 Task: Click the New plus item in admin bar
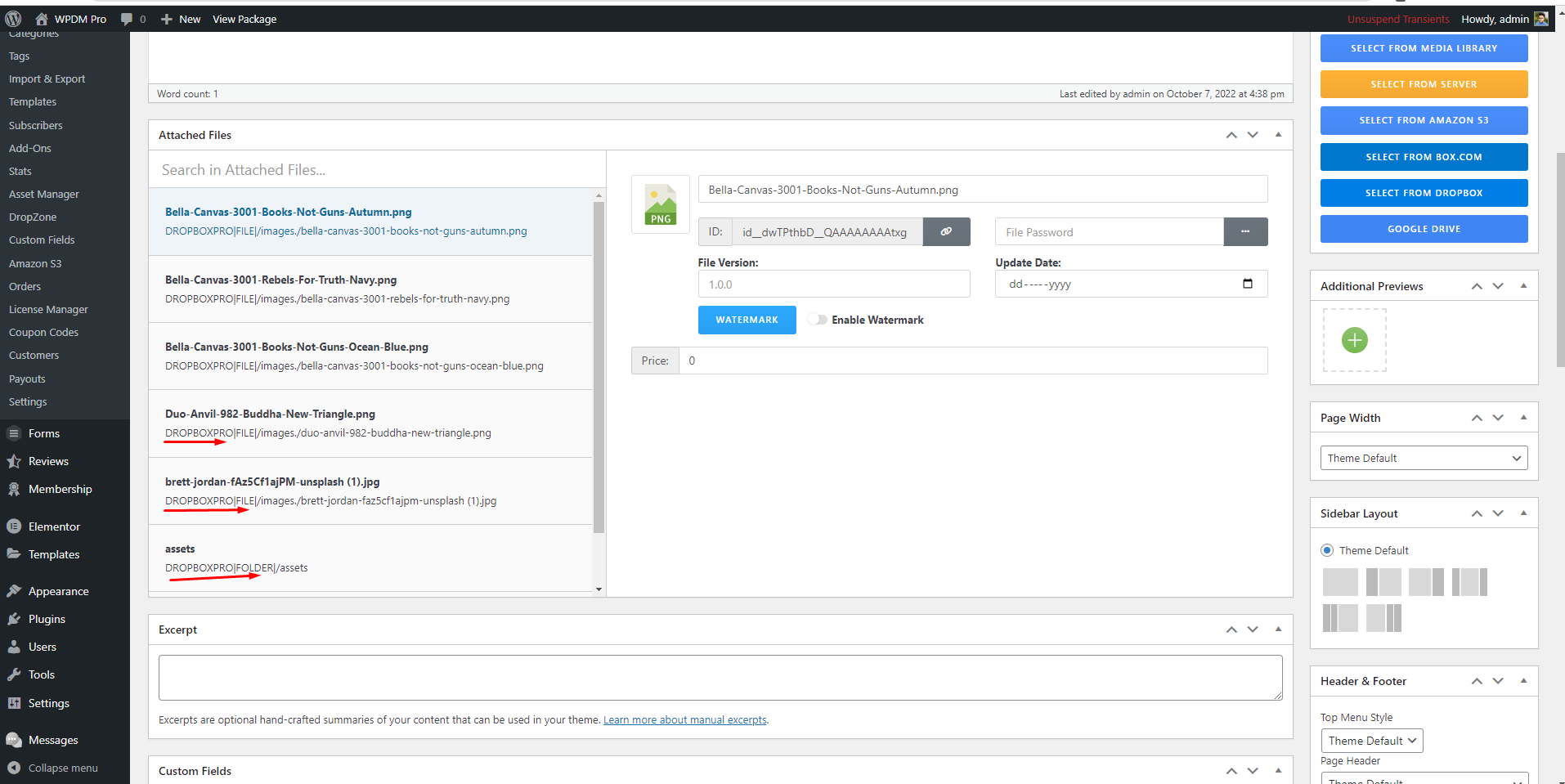181,19
